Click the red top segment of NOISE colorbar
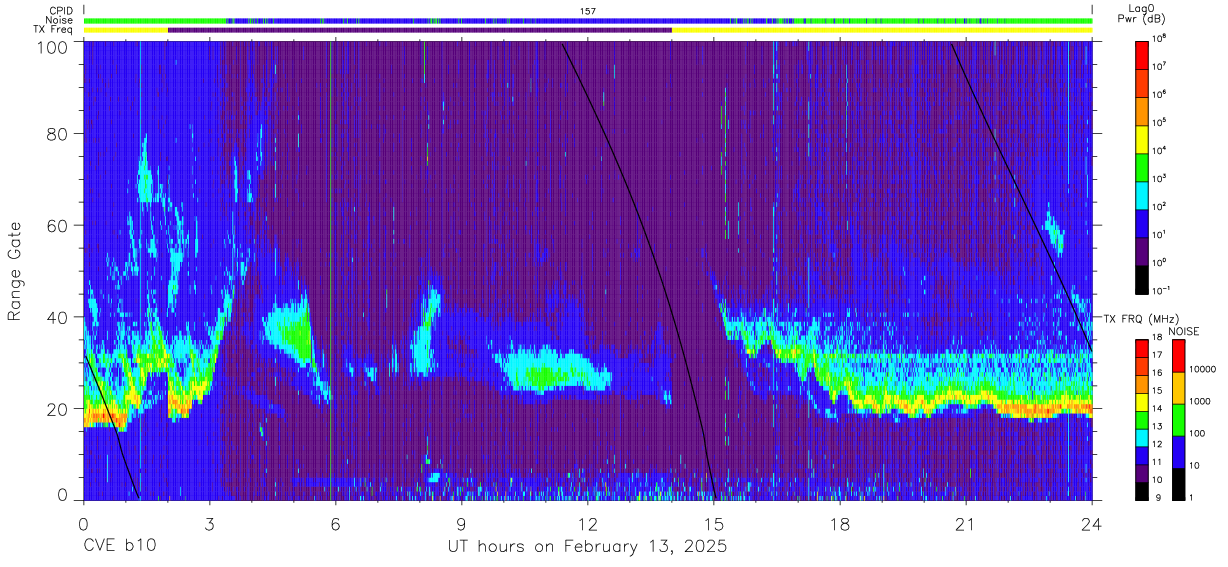Screen dimensions: 1228x567 1177,356
